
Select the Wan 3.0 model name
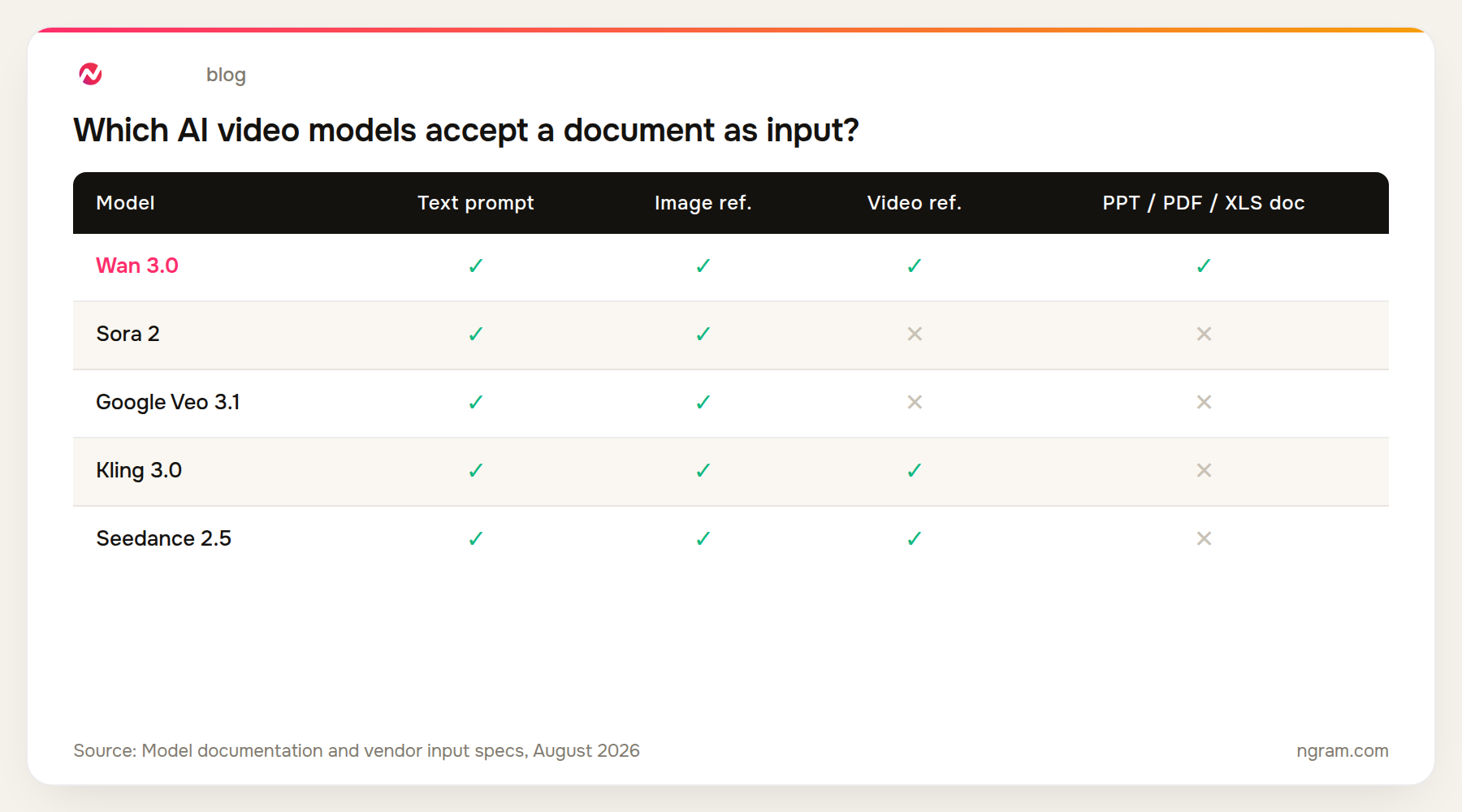[137, 266]
